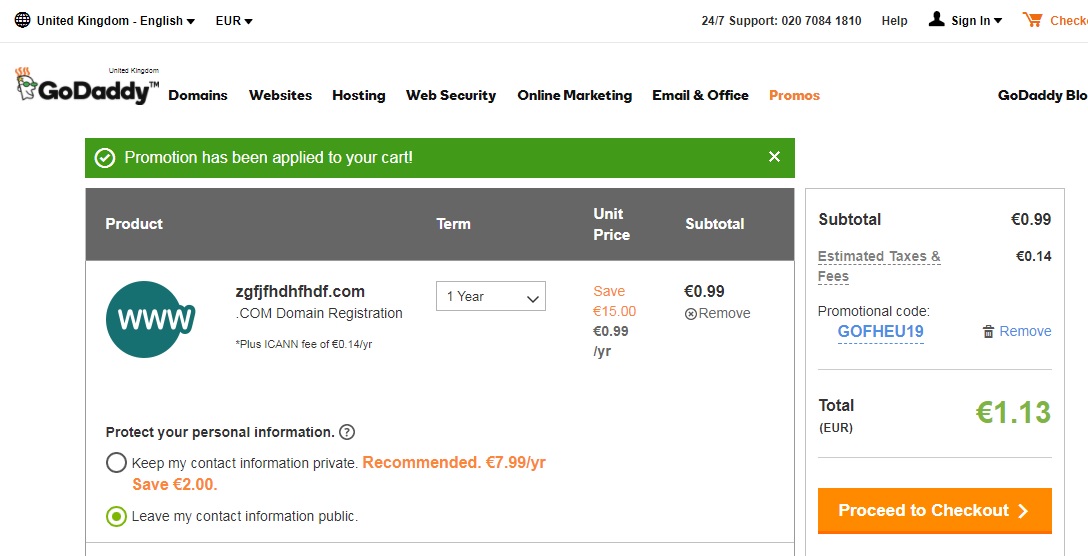
Task: Dismiss the promotion applied banner
Action: pyautogui.click(x=774, y=157)
